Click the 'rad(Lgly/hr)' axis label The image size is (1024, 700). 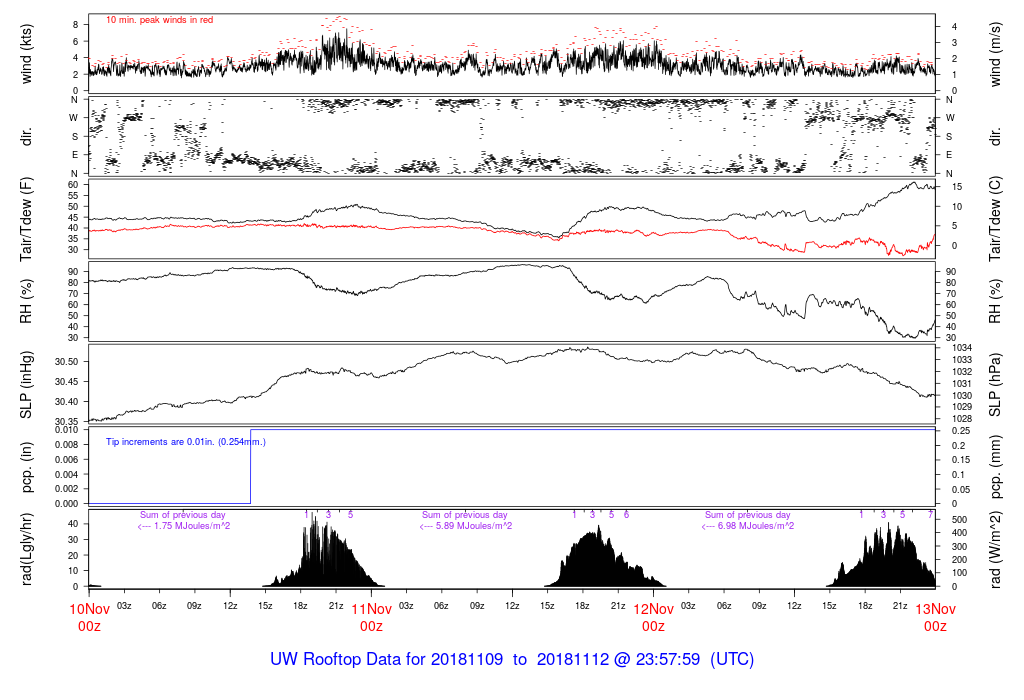27,549
